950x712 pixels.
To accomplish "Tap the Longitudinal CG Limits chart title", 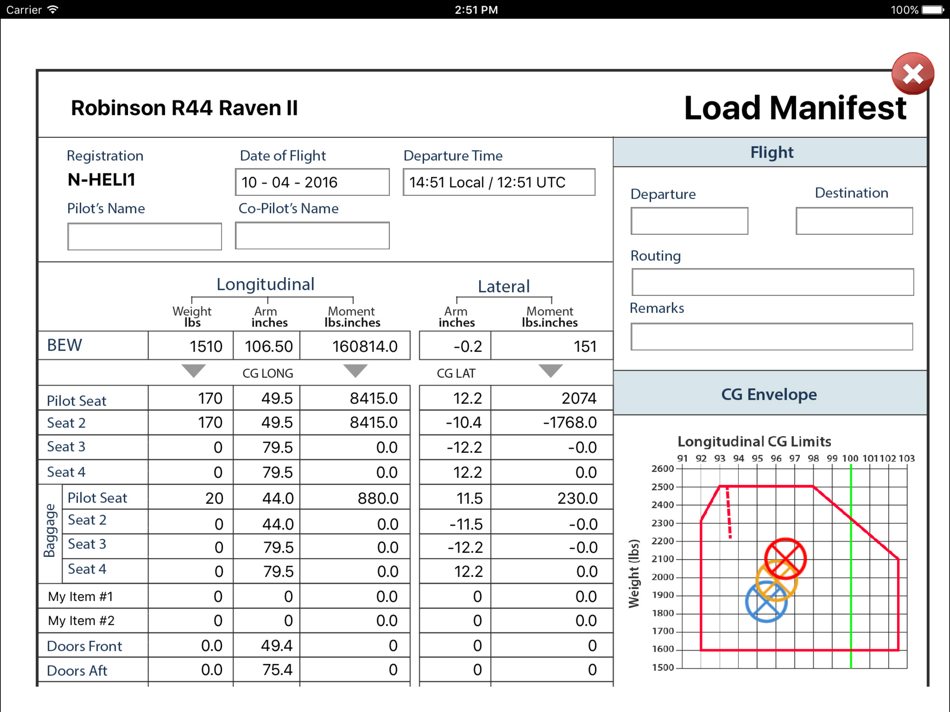I will coord(754,441).
